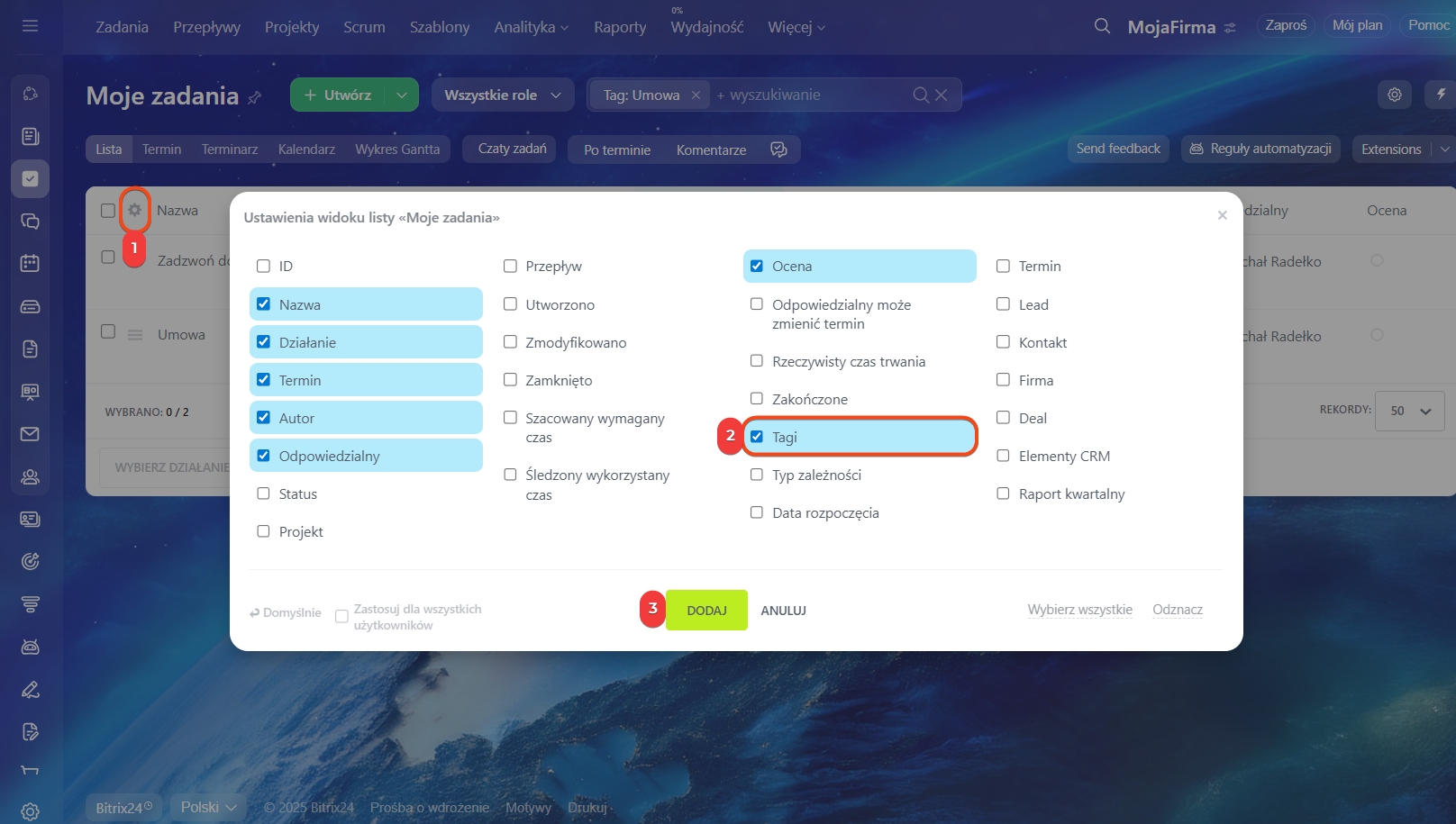Screen dimensions: 1456x824
Task: Click the DODAJ button
Action: click(706, 611)
